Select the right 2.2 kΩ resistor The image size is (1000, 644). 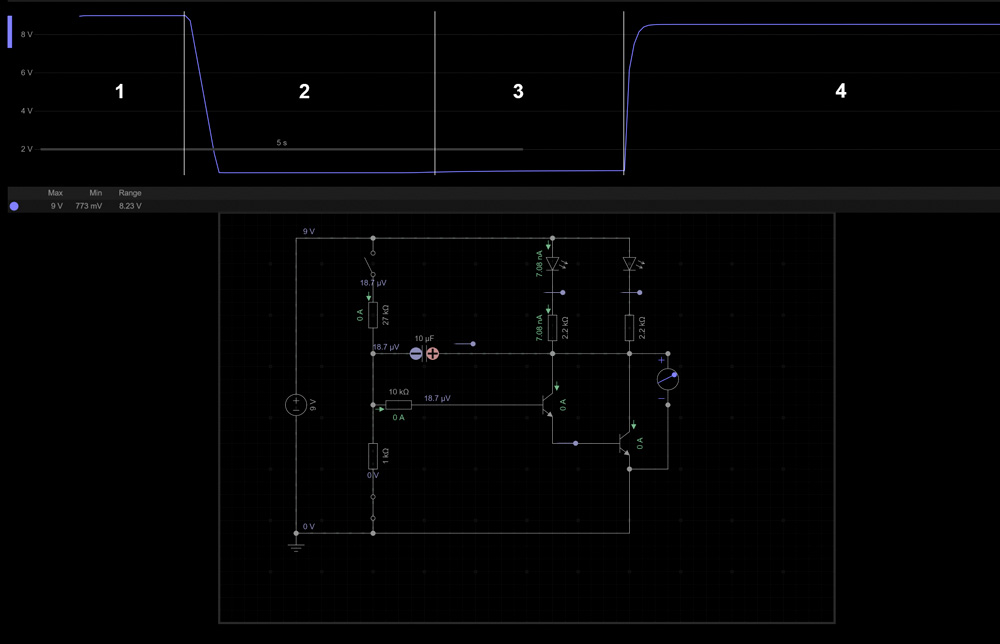tap(629, 327)
